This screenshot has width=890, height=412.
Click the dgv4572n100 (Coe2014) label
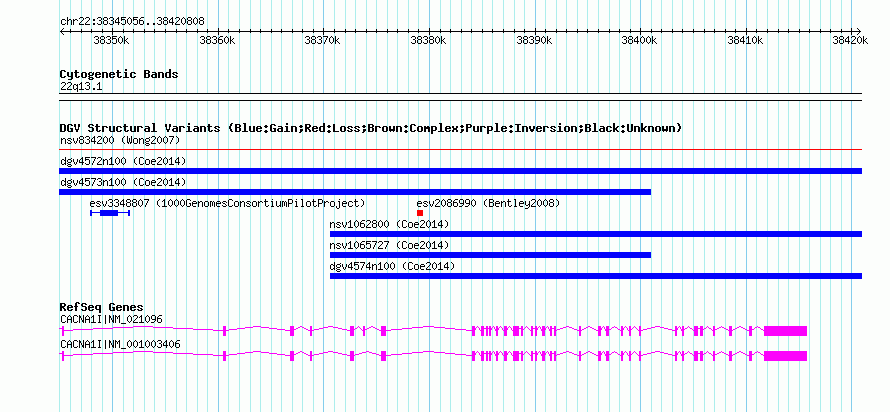click(123, 161)
